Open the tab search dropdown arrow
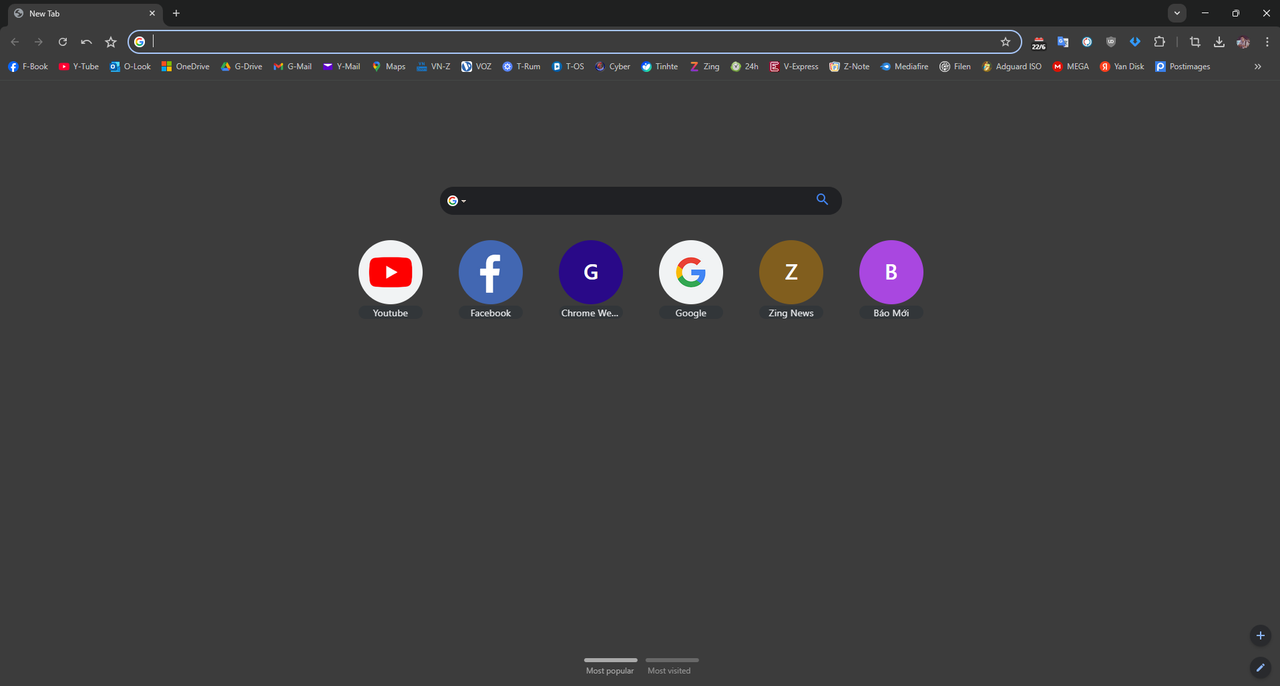1280x686 pixels. click(1177, 13)
